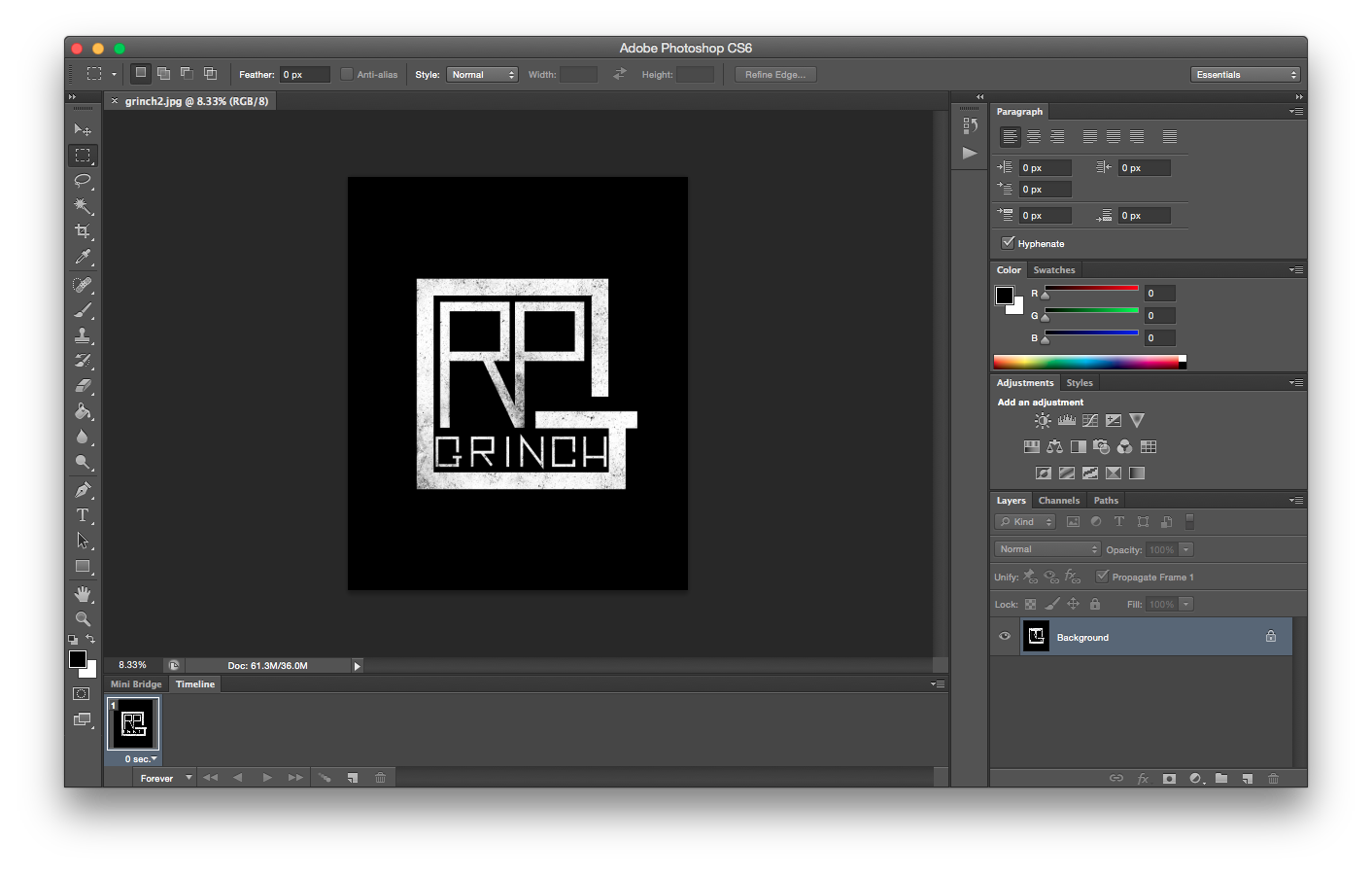Open the layer Kind filter dropdown
Image resolution: width=1372 pixels, height=875 pixels.
(x=1025, y=522)
